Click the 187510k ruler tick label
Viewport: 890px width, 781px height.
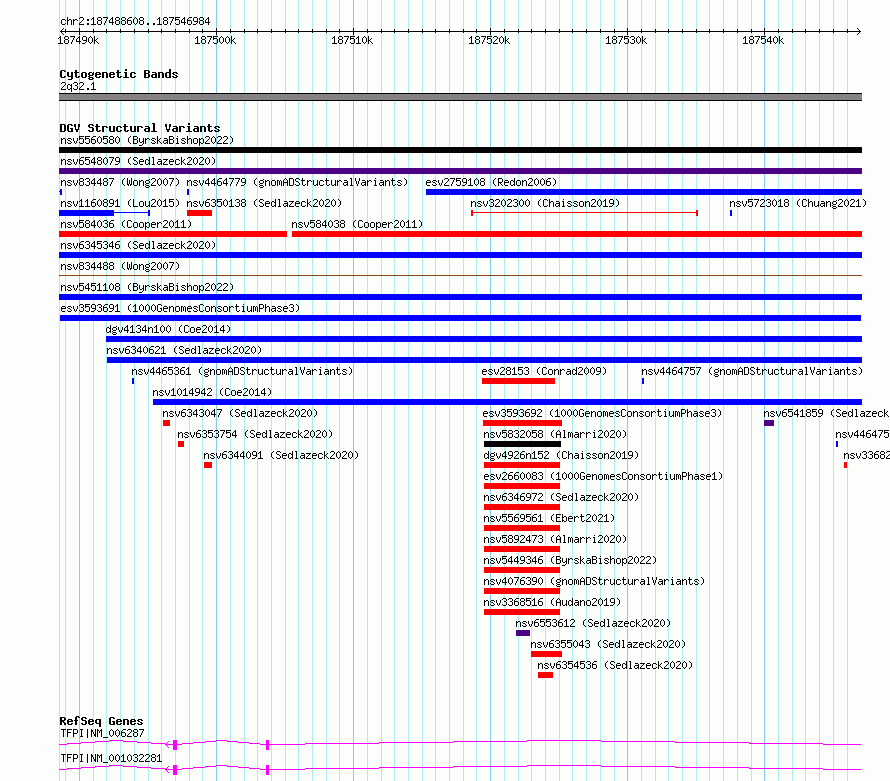(x=352, y=40)
